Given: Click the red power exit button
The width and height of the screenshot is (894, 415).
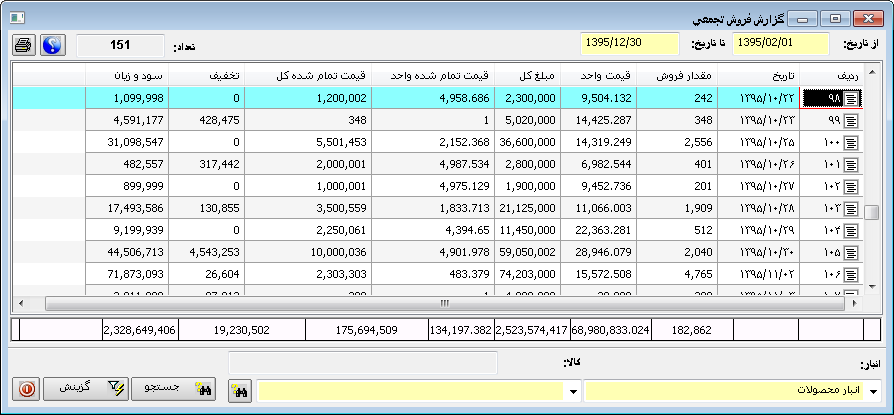Looking at the screenshot, I should (26, 389).
